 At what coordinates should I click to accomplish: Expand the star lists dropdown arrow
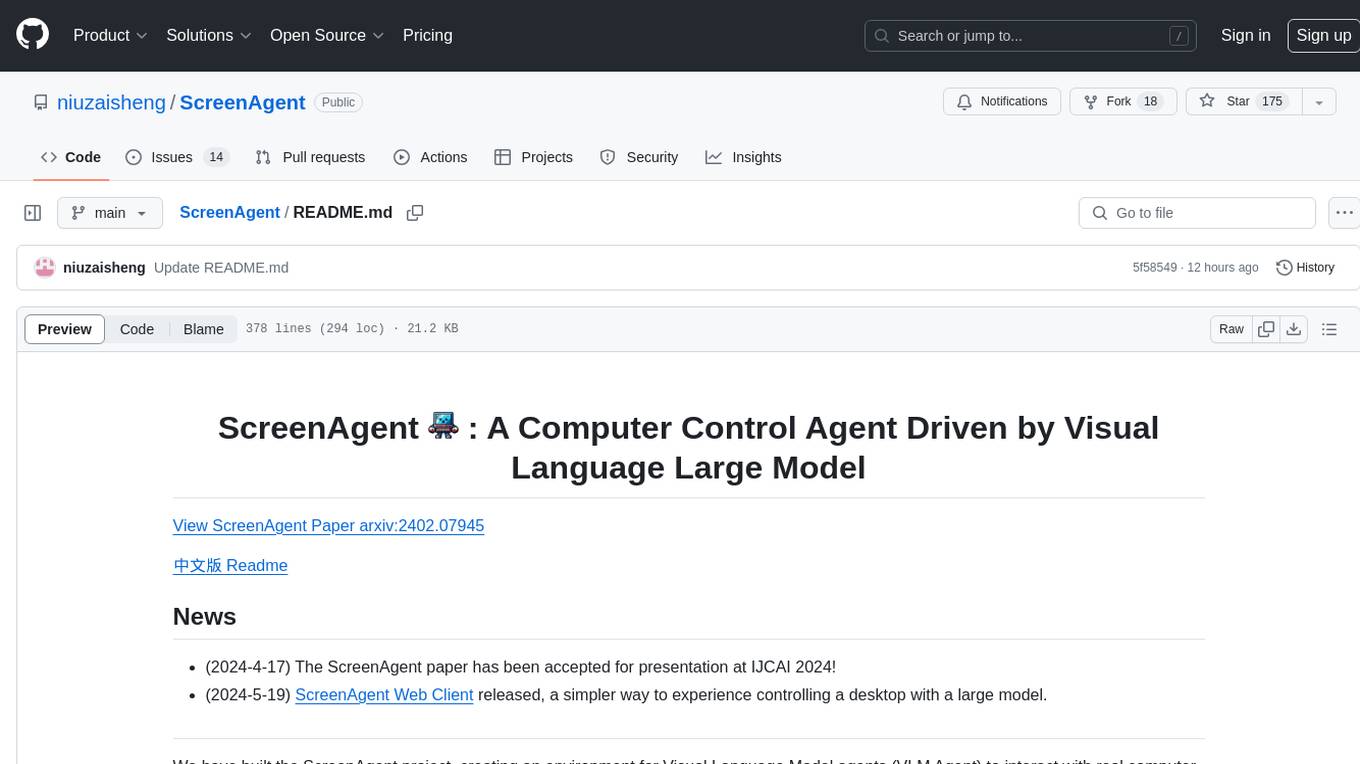tap(1319, 101)
